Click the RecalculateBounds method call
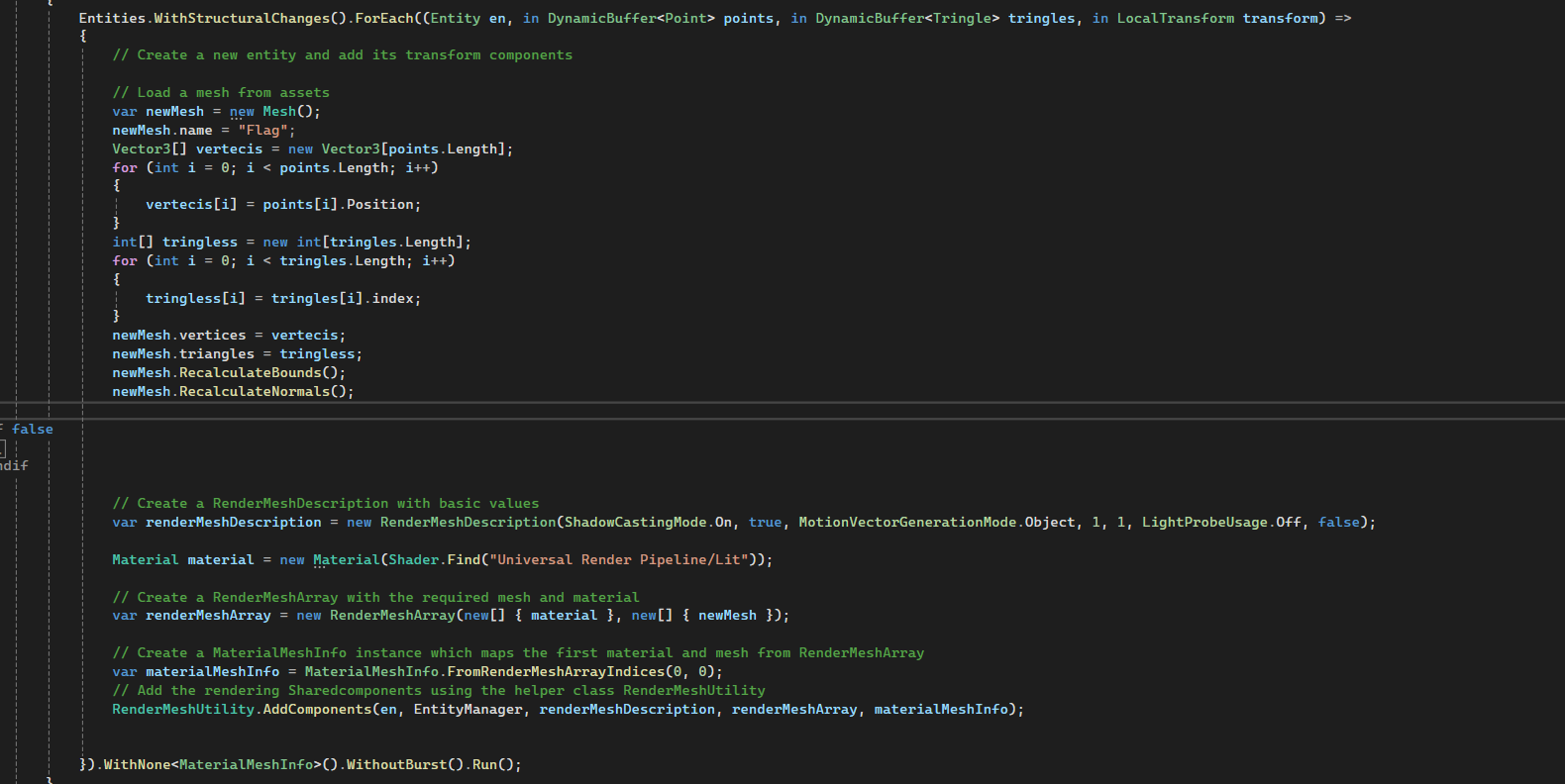This screenshot has width=1565, height=784. click(262, 373)
